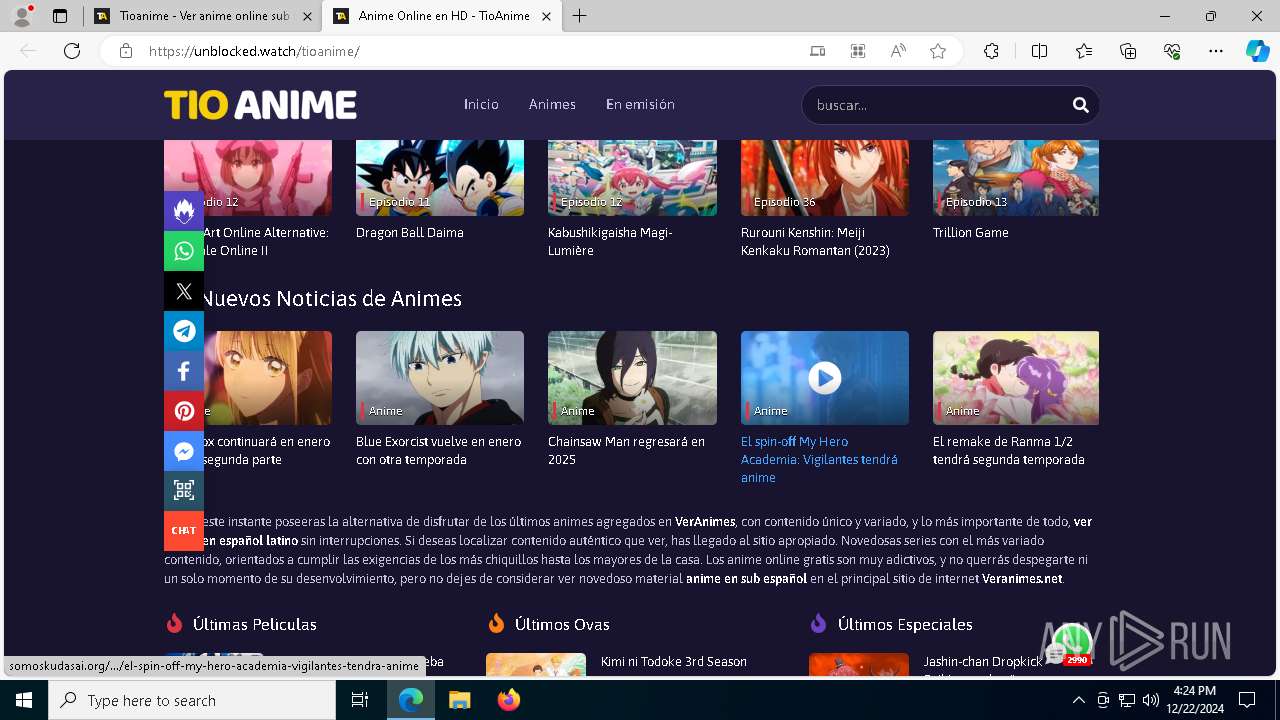Image resolution: width=1280 pixels, height=720 pixels.
Task: Open Trillion Game title link
Action: (x=971, y=232)
